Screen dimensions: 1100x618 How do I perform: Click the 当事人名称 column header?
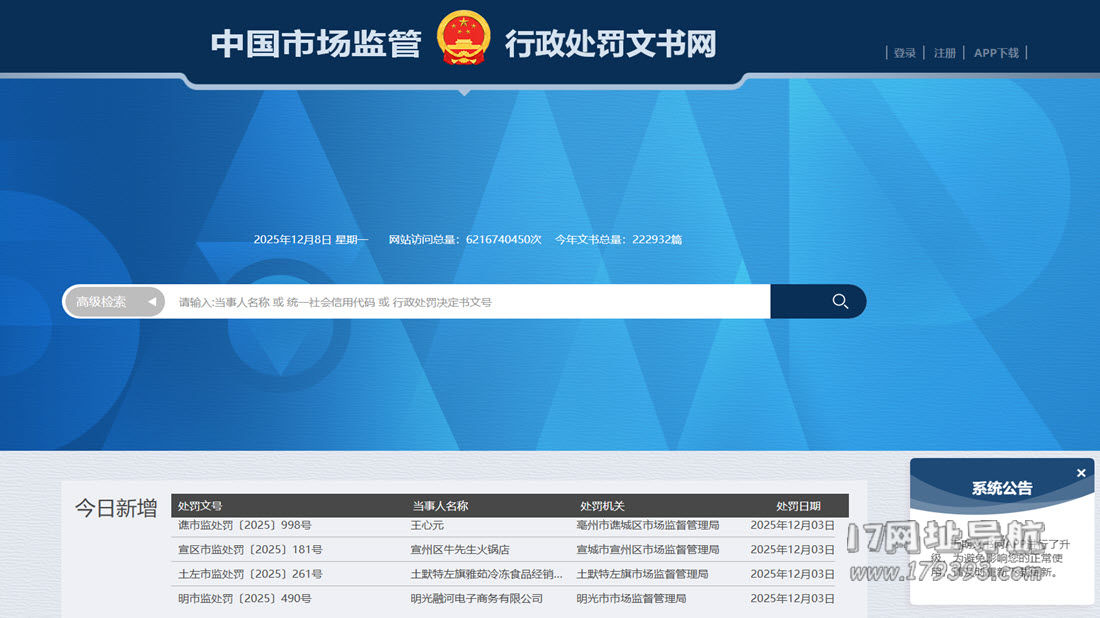440,506
